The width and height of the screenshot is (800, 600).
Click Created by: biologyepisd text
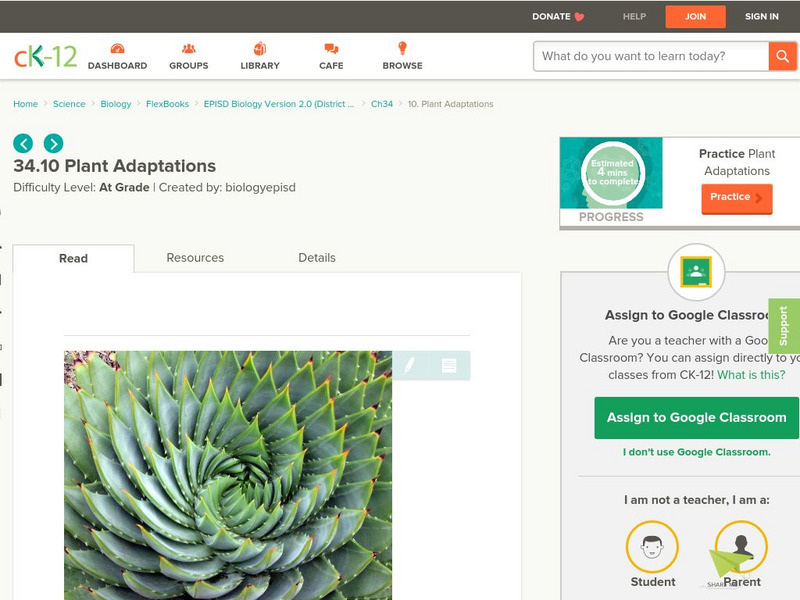[227, 188]
